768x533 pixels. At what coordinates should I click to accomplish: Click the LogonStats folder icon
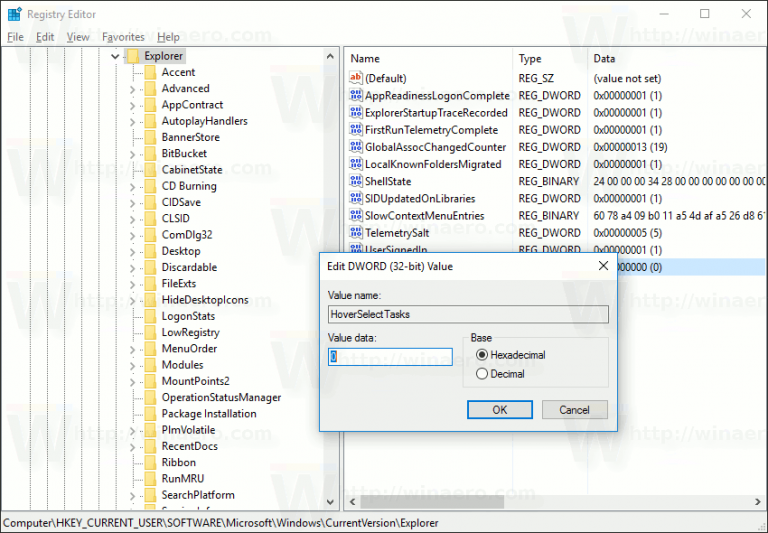pos(150,316)
